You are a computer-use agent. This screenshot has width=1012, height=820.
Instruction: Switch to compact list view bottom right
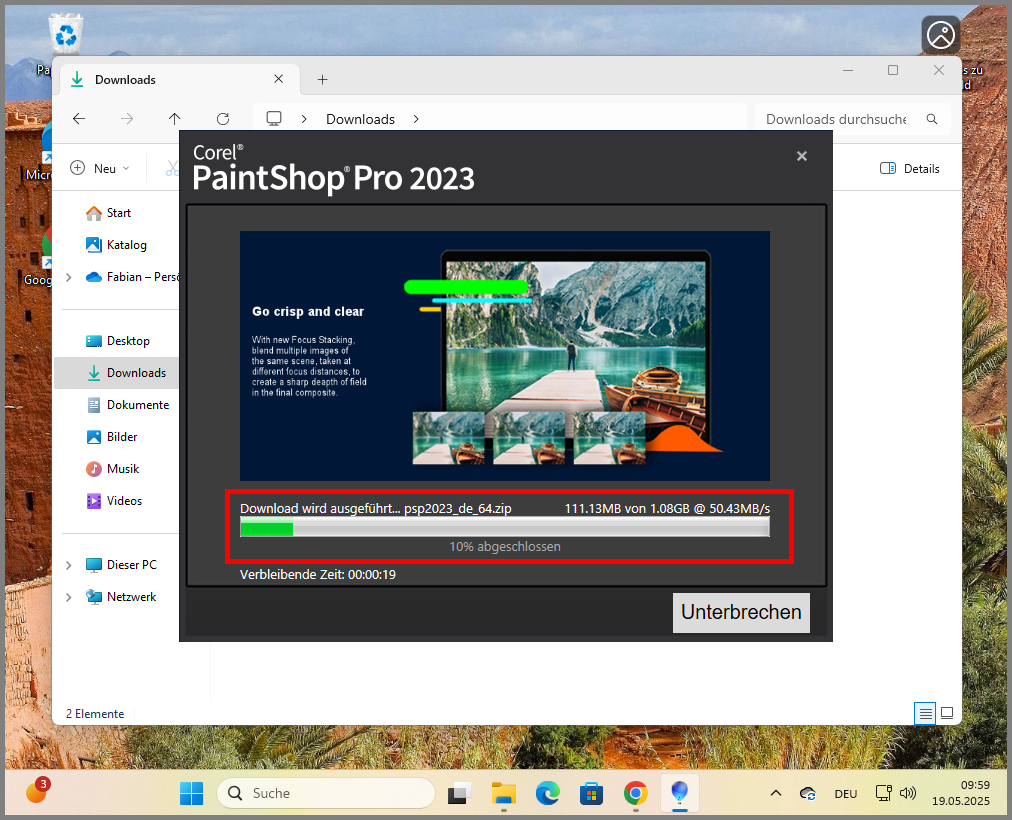point(925,713)
